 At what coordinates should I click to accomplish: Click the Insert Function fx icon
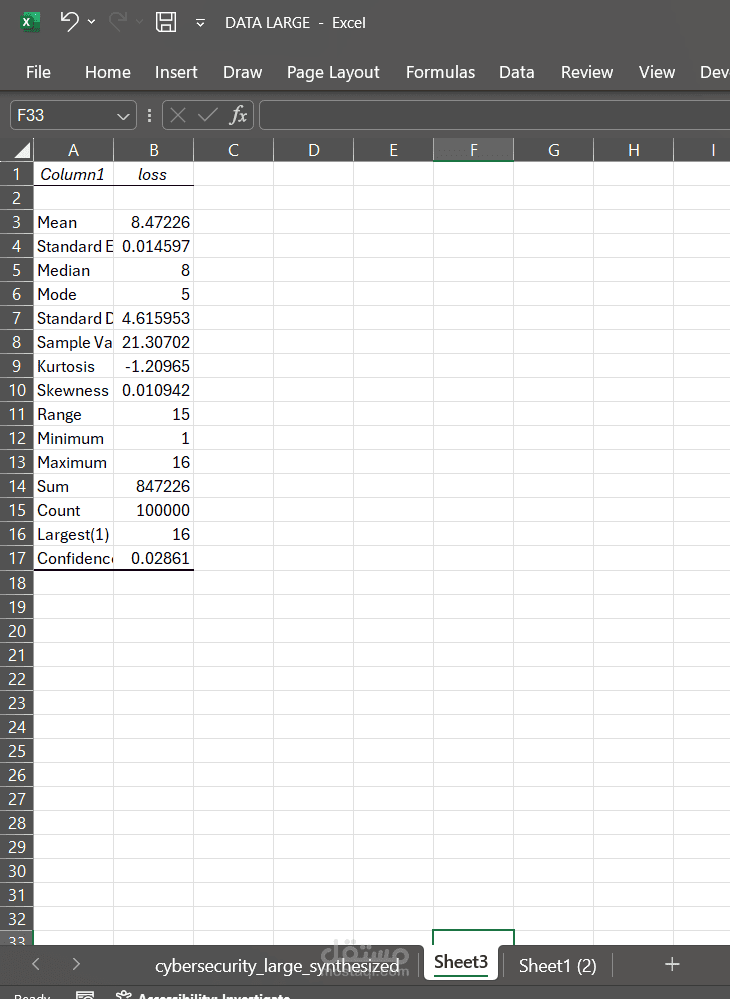(239, 115)
